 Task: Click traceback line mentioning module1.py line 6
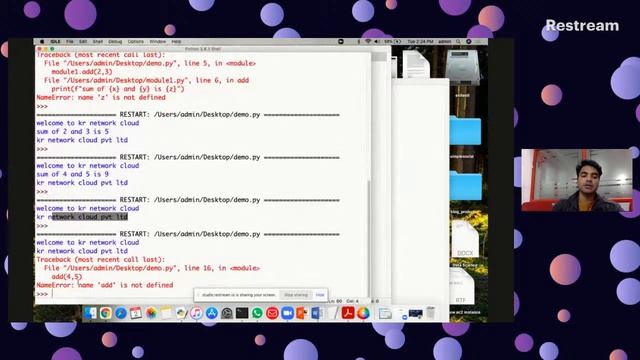(146, 80)
